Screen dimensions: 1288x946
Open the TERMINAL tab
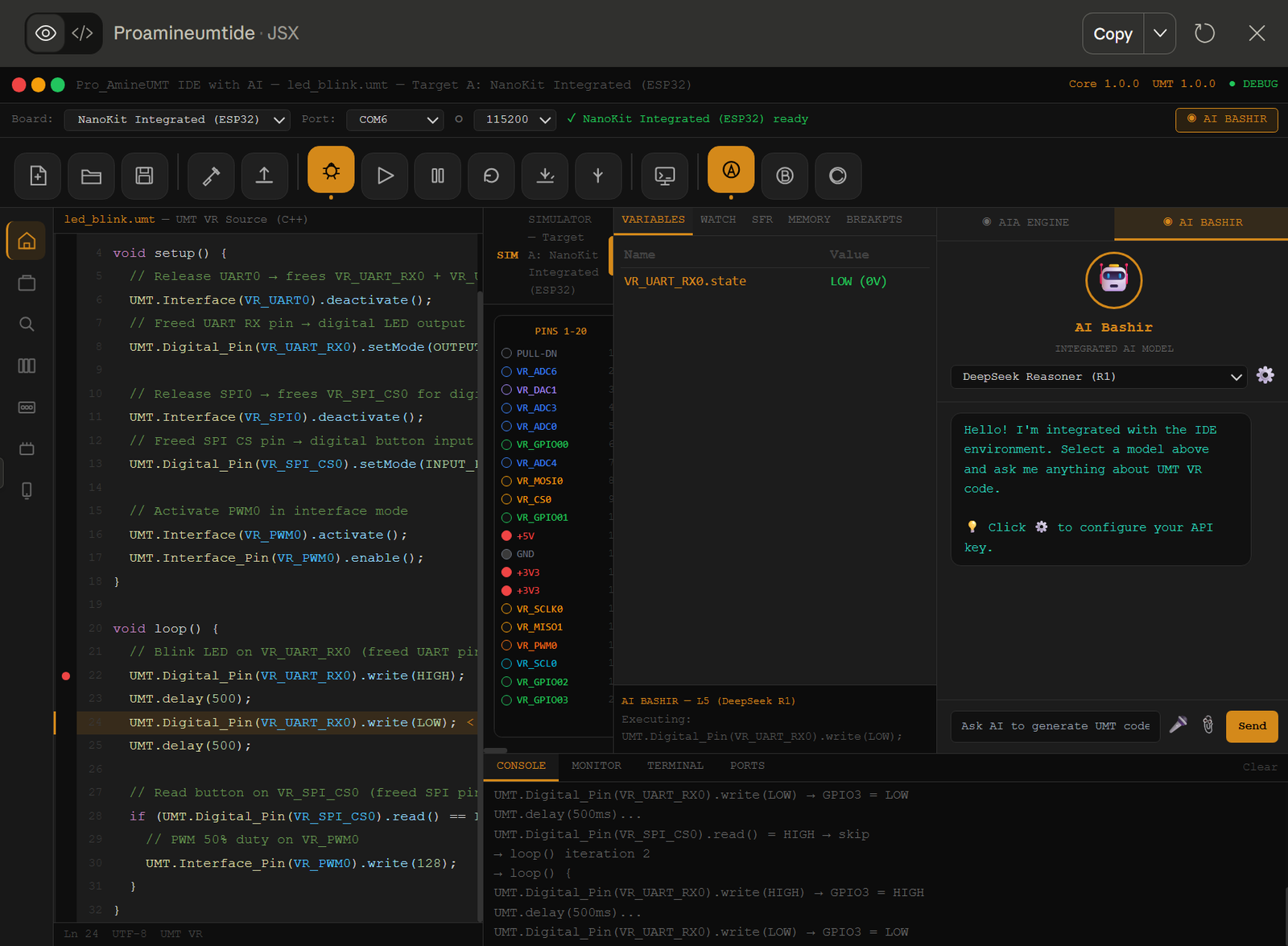[675, 766]
